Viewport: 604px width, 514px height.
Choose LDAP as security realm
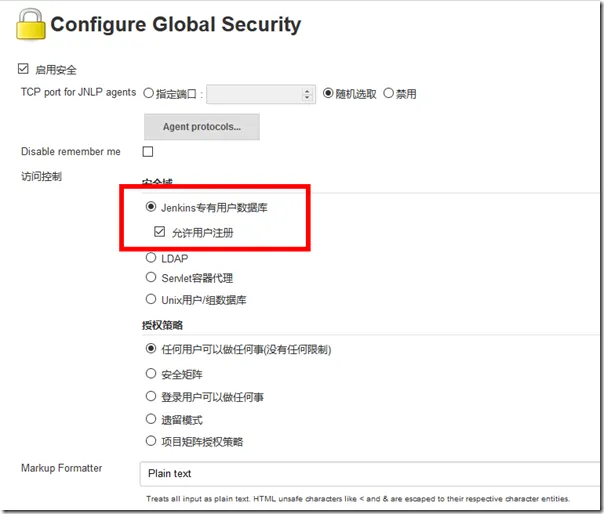coord(151,258)
